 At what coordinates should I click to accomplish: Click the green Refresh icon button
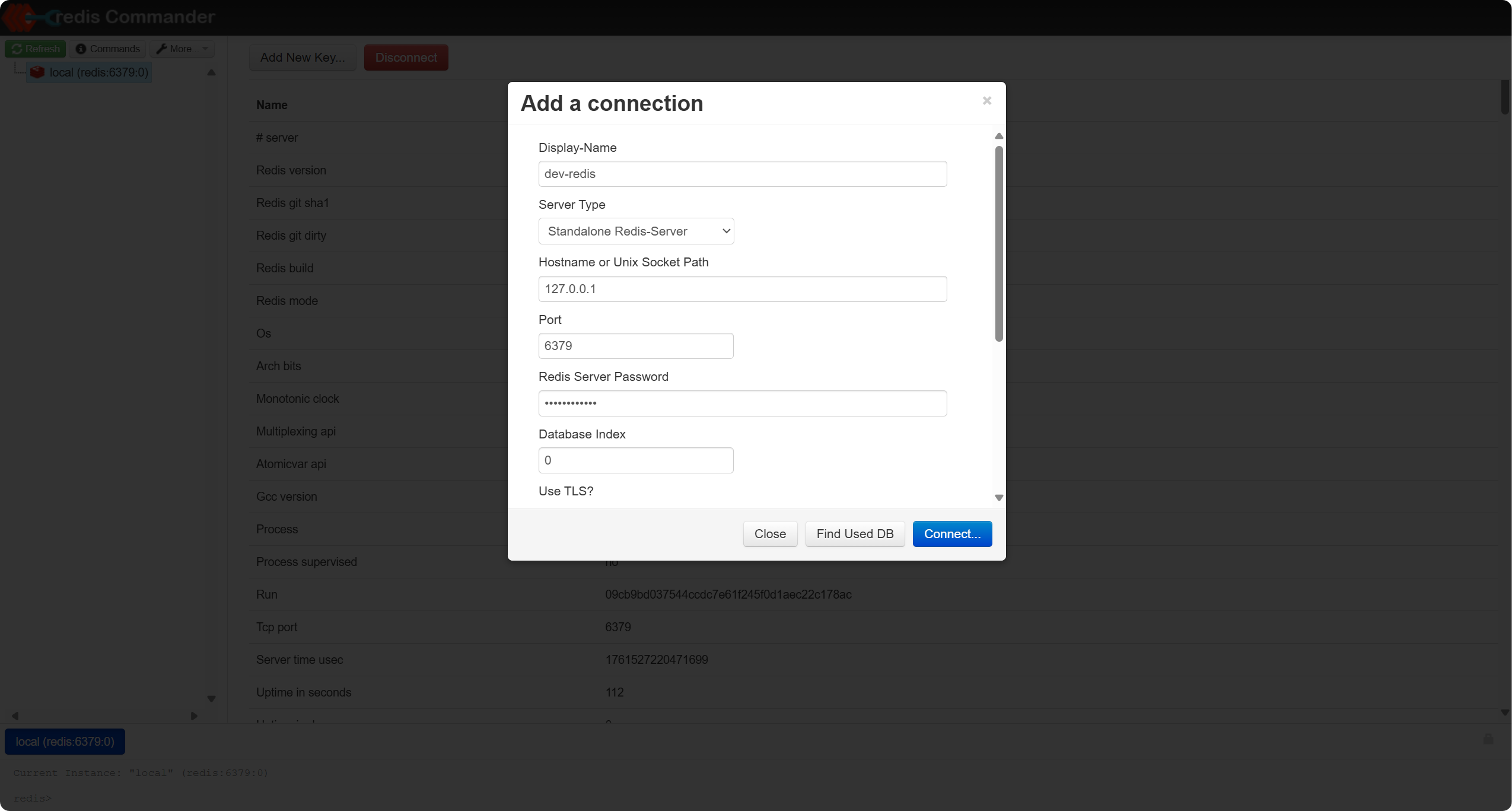tap(17, 49)
